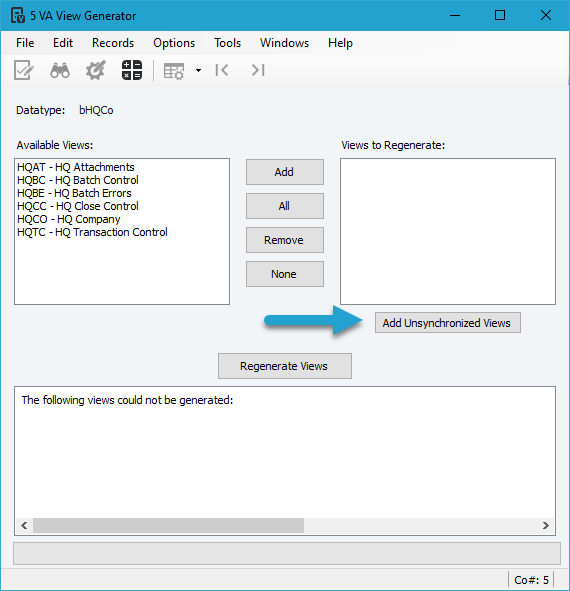Viewport: 570px width, 591px height.
Task: Click the Remove button
Action: (x=285, y=240)
